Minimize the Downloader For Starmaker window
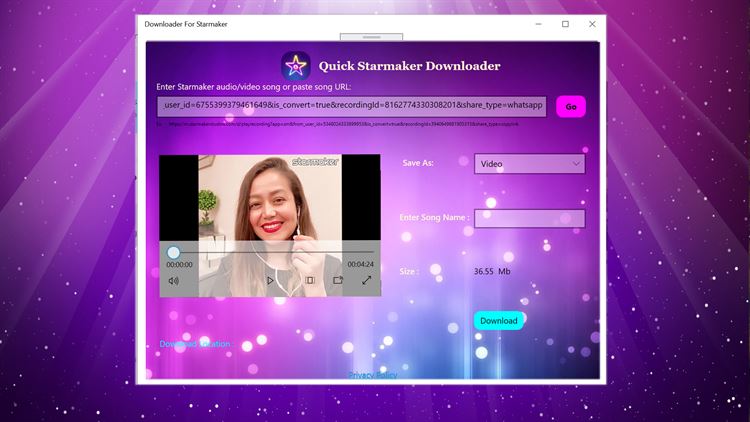The height and width of the screenshot is (422, 750). [539, 24]
